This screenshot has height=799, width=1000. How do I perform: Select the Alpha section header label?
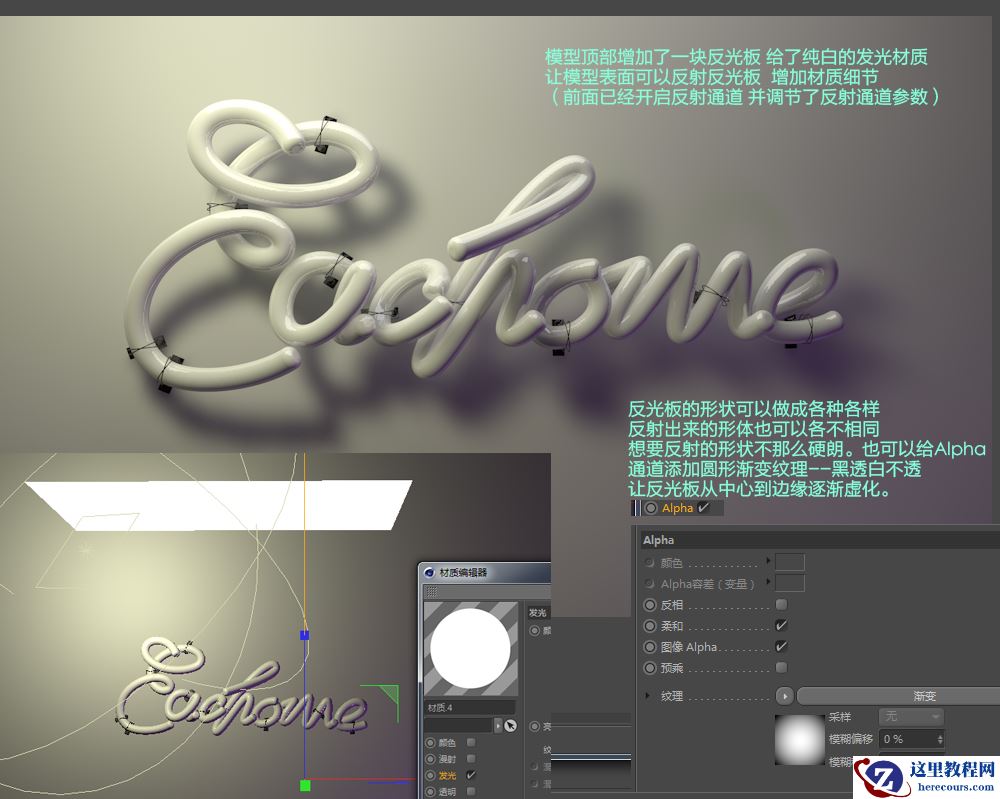(x=657, y=540)
